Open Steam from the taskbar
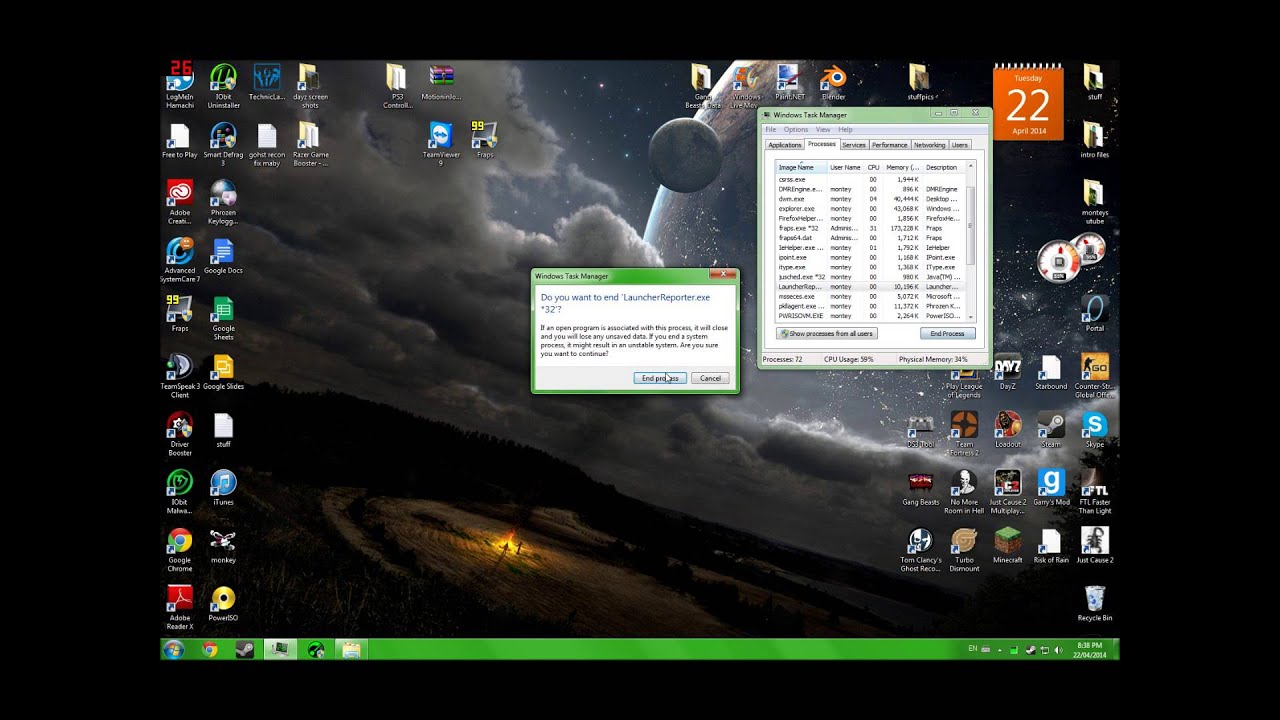Viewport: 1280px width, 720px height. (243, 649)
